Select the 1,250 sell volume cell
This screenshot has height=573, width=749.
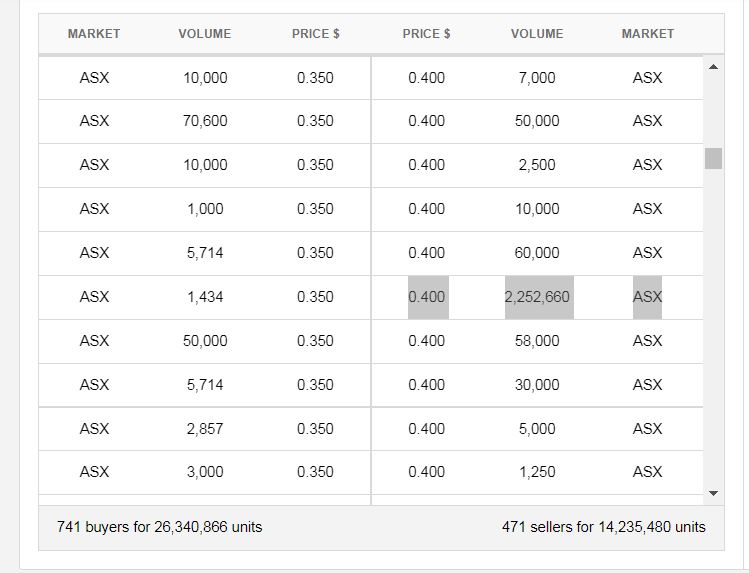[537, 472]
